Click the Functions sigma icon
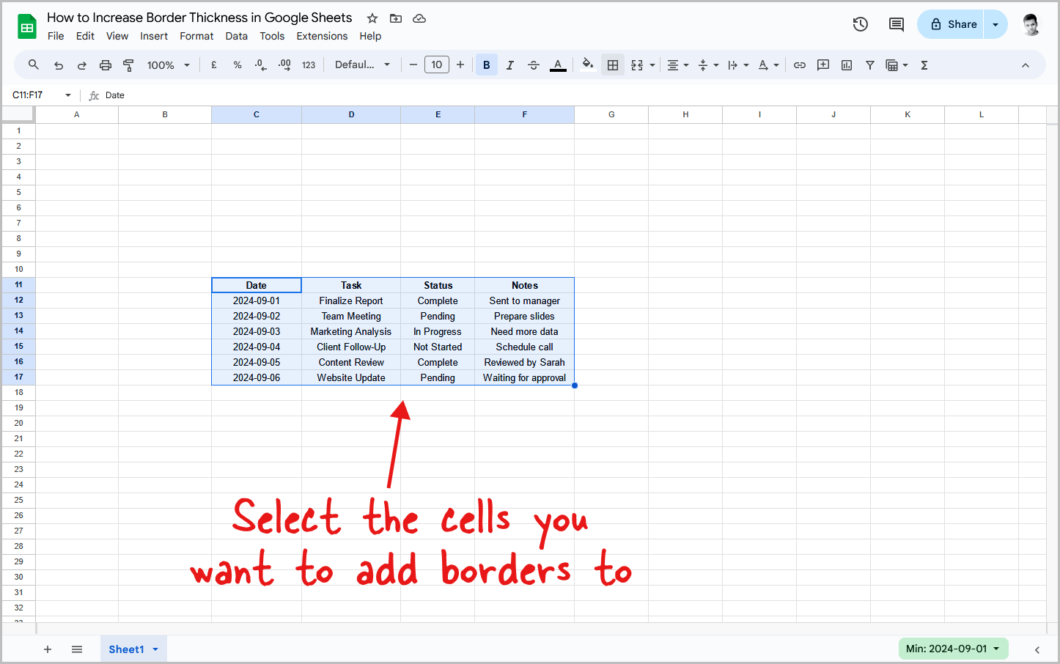This screenshot has width=1060, height=664. pos(924,65)
